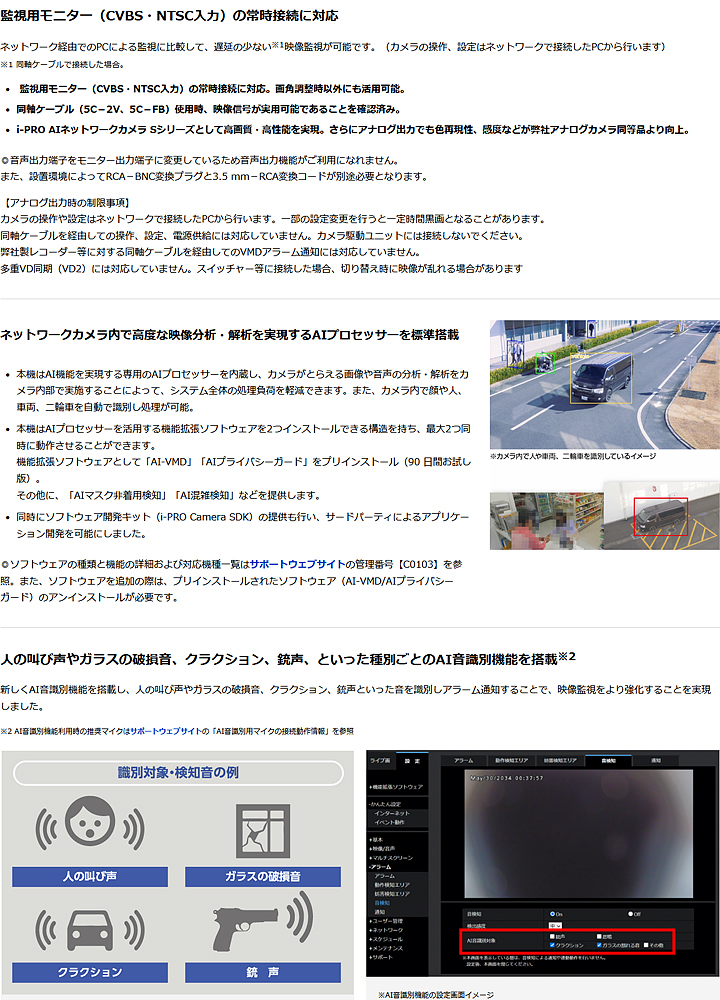Open the top 通知 tab
720x1000 pixels.
pos(656,760)
